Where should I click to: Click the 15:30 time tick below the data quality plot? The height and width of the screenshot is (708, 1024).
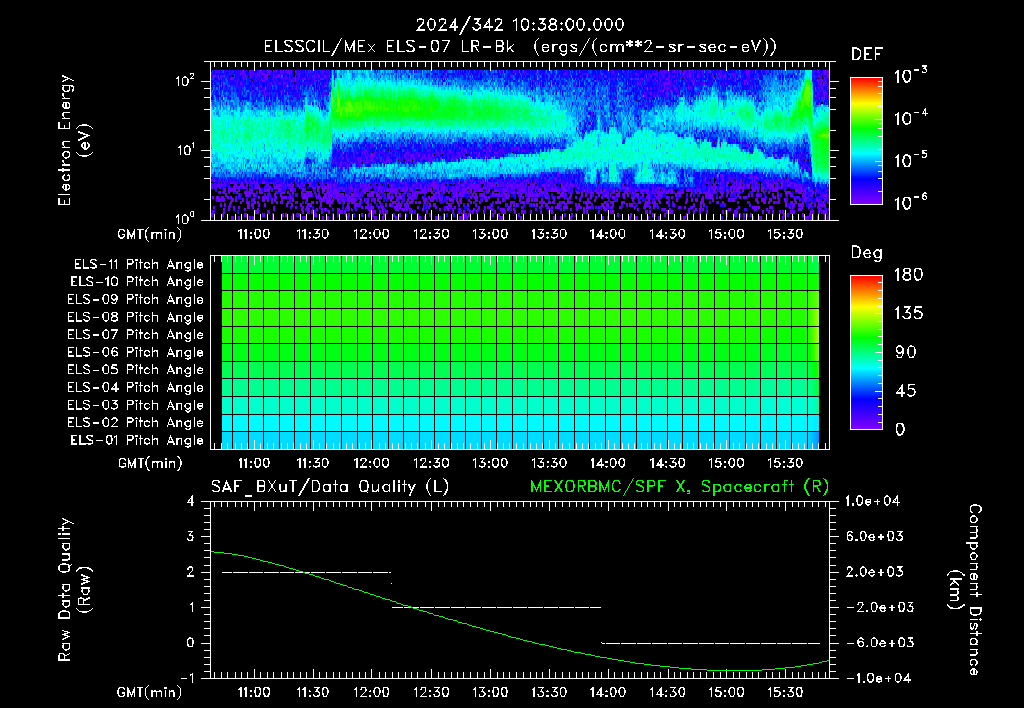pos(785,692)
